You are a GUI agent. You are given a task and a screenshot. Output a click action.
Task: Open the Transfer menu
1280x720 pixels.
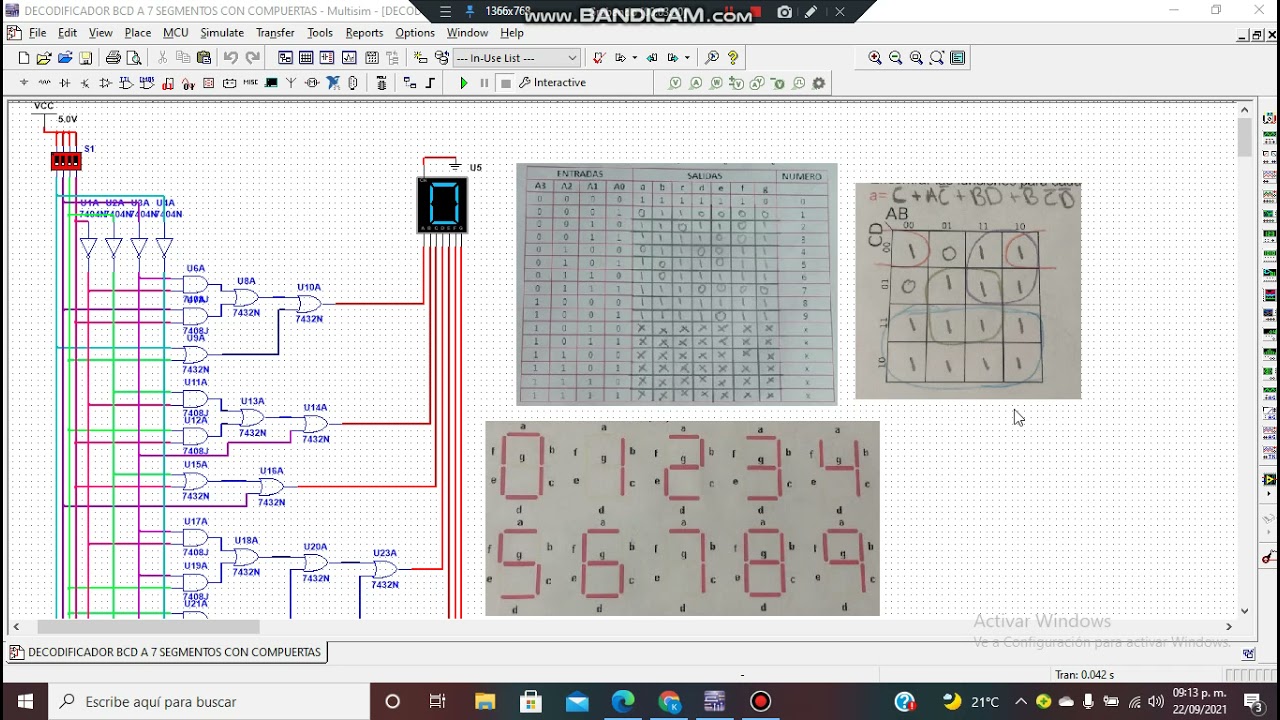pyautogui.click(x=275, y=33)
